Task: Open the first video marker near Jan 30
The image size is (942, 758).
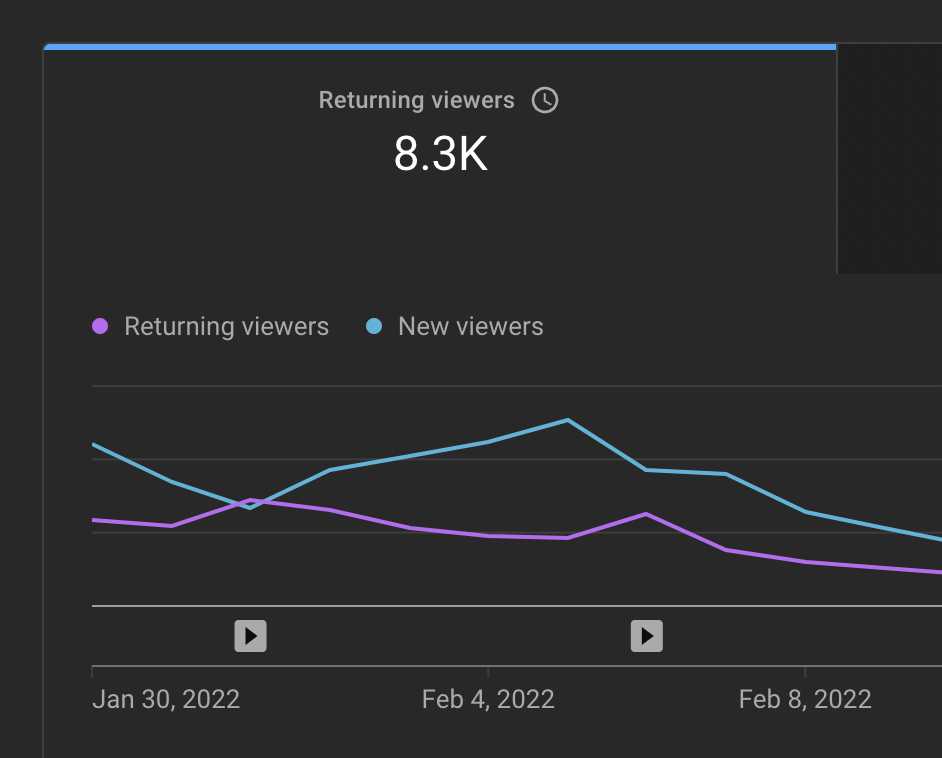Action: (251, 636)
